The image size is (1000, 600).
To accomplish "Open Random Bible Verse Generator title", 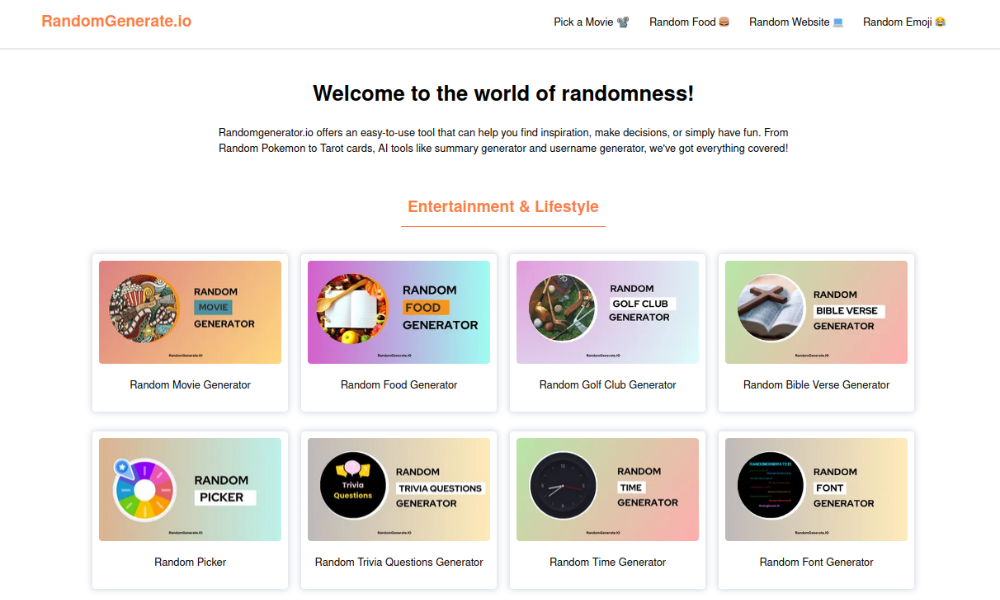I will (x=816, y=385).
